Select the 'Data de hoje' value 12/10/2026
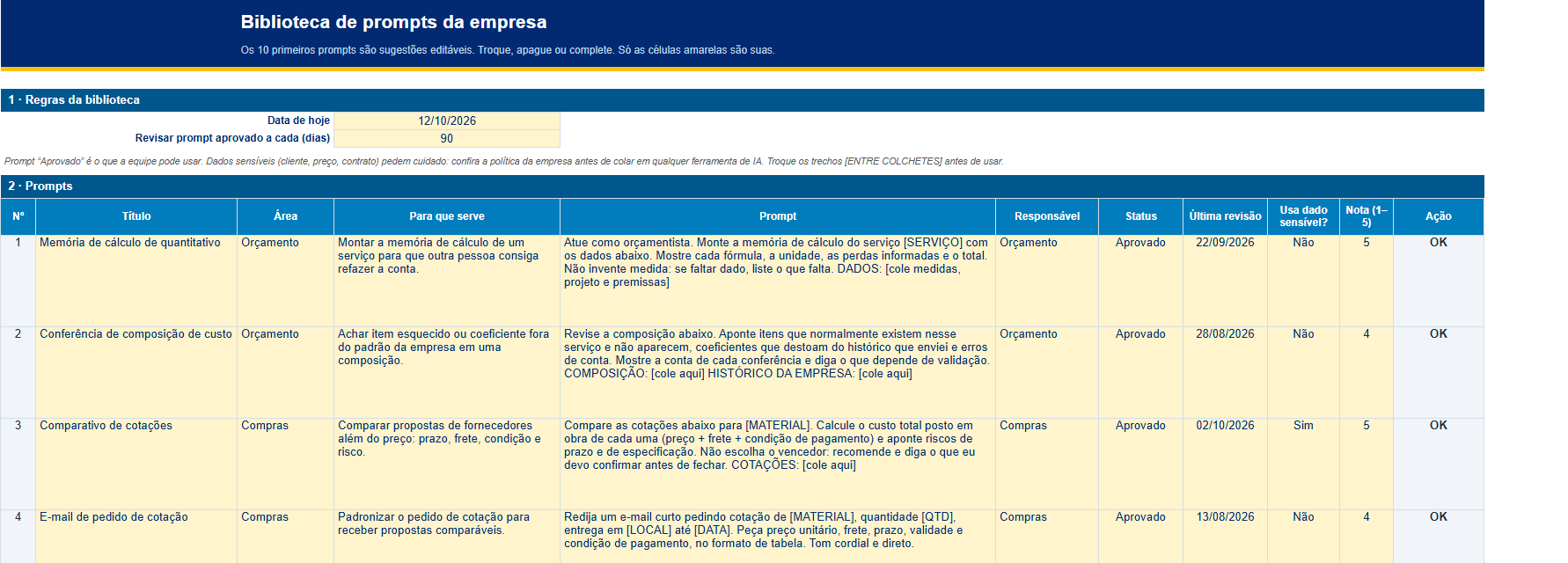This screenshot has width=1568, height=563. [x=447, y=121]
